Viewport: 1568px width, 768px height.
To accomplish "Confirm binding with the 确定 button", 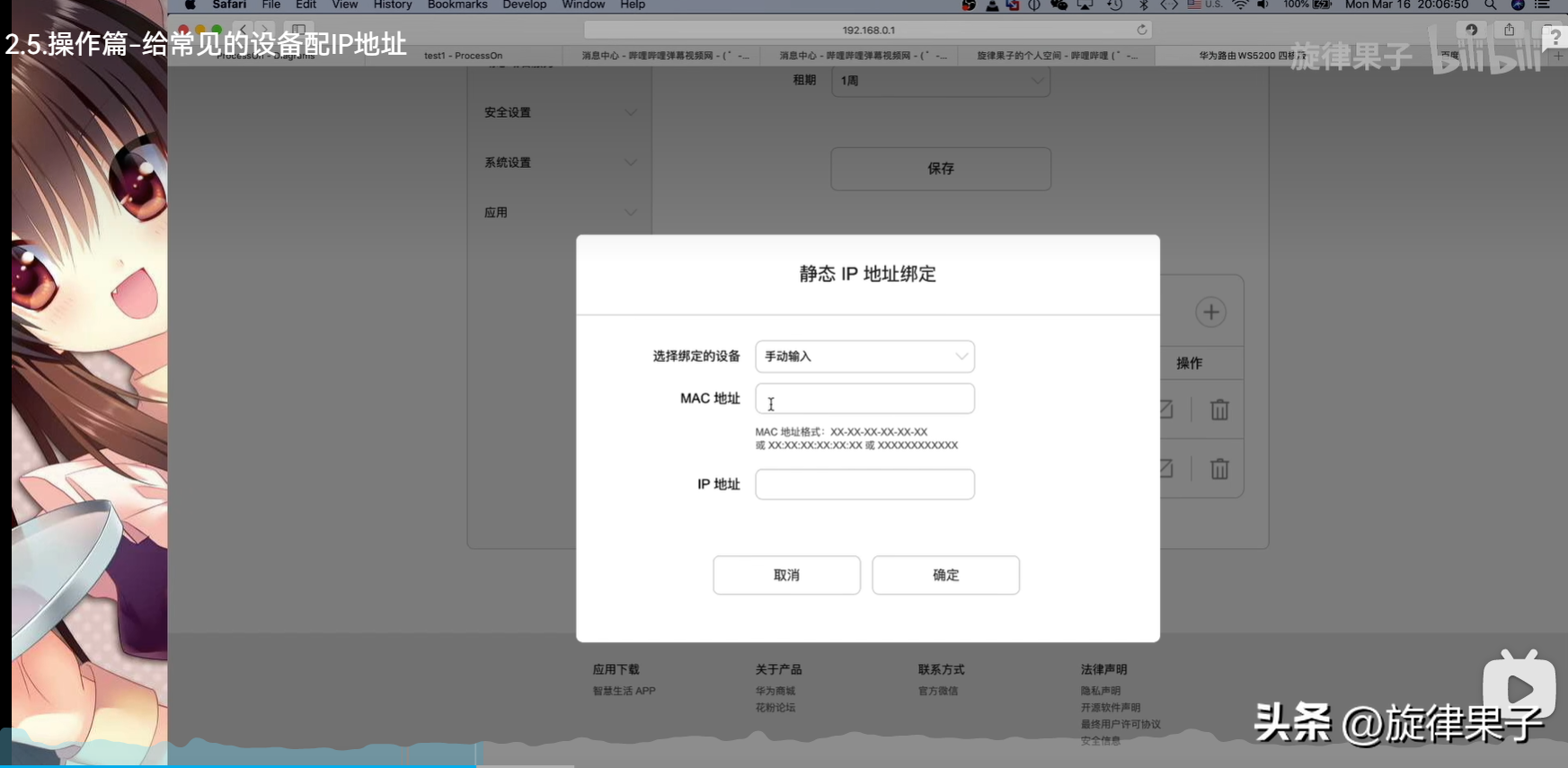I will tap(945, 575).
